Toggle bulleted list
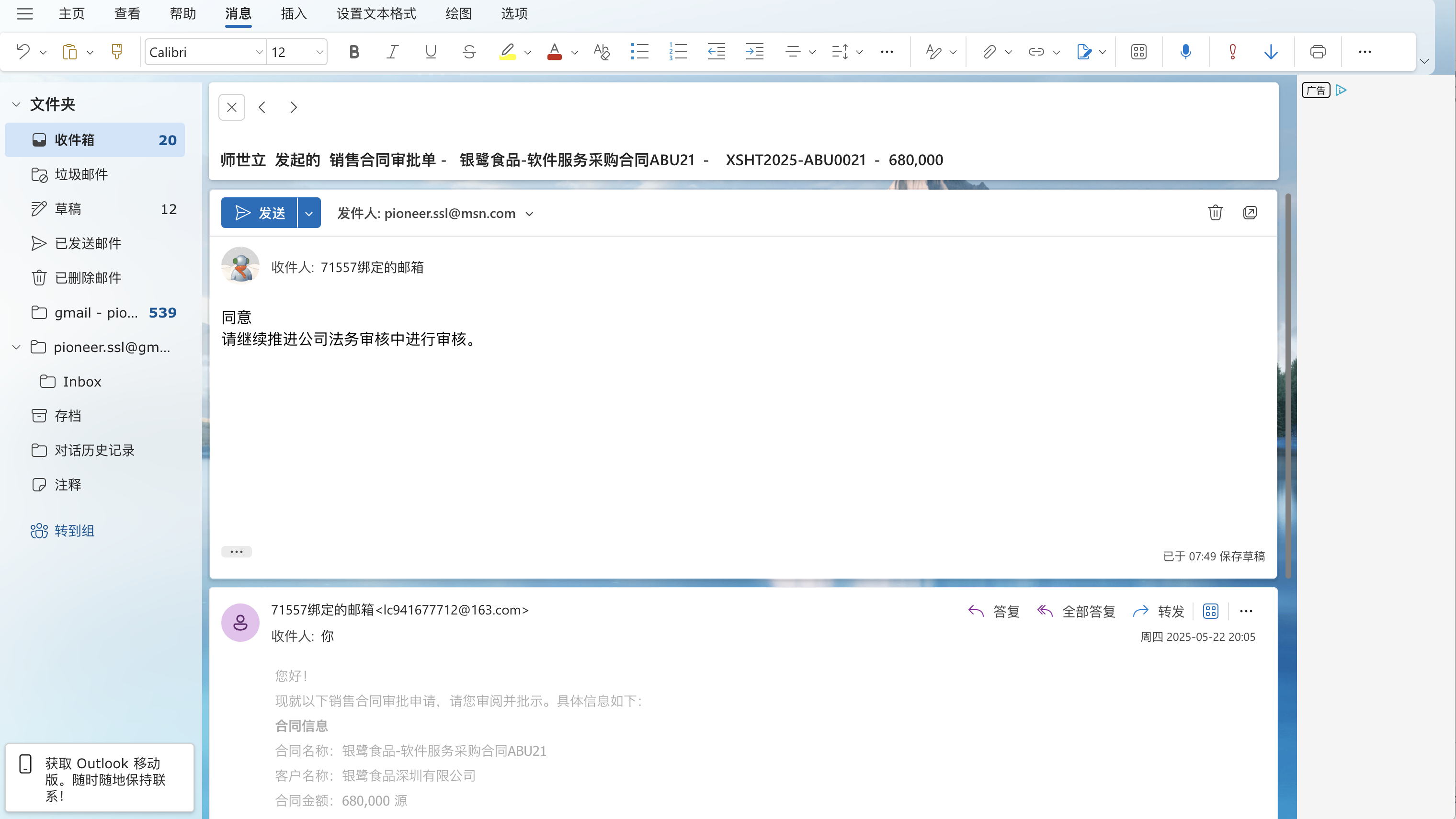 (640, 52)
